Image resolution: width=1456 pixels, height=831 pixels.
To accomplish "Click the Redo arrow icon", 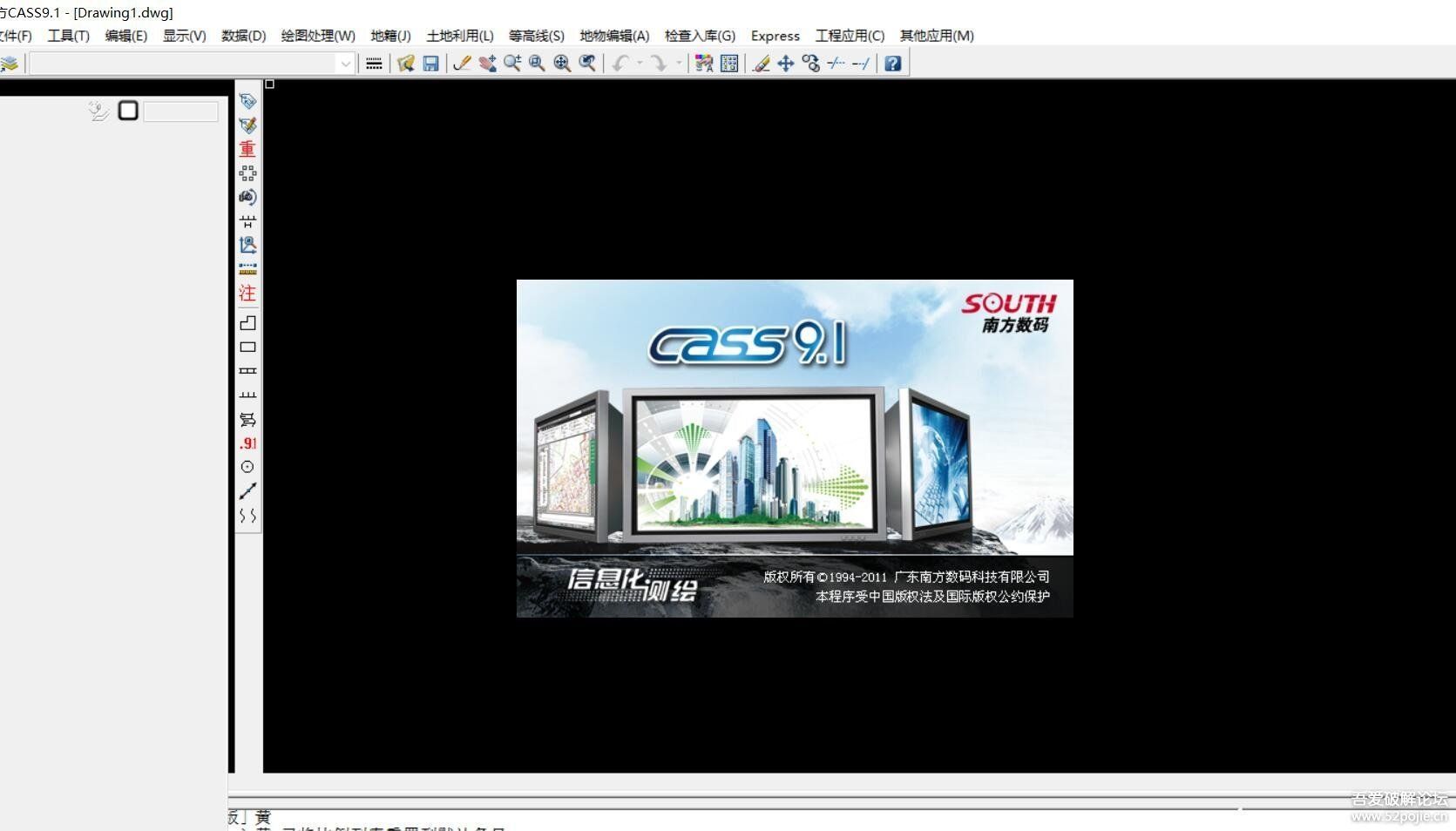I will point(659,64).
